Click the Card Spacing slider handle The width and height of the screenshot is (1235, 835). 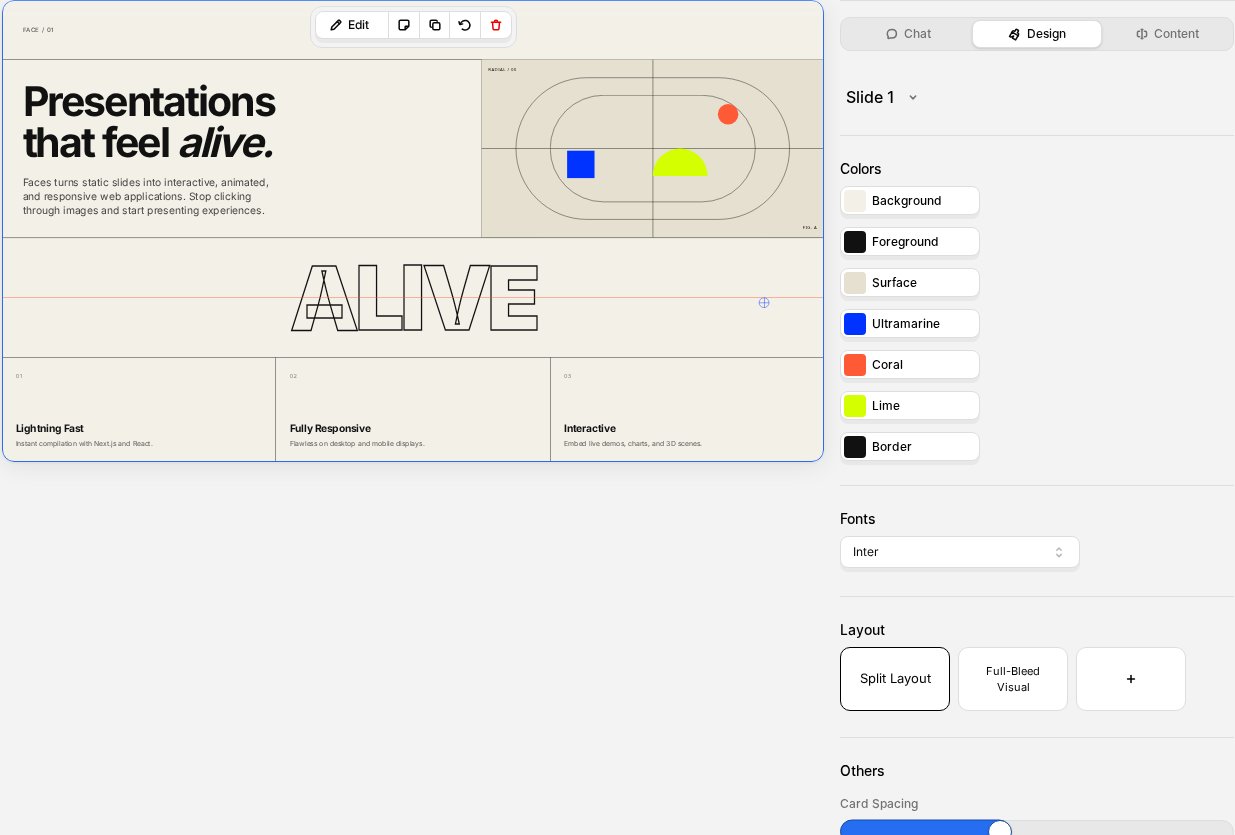click(1000, 829)
